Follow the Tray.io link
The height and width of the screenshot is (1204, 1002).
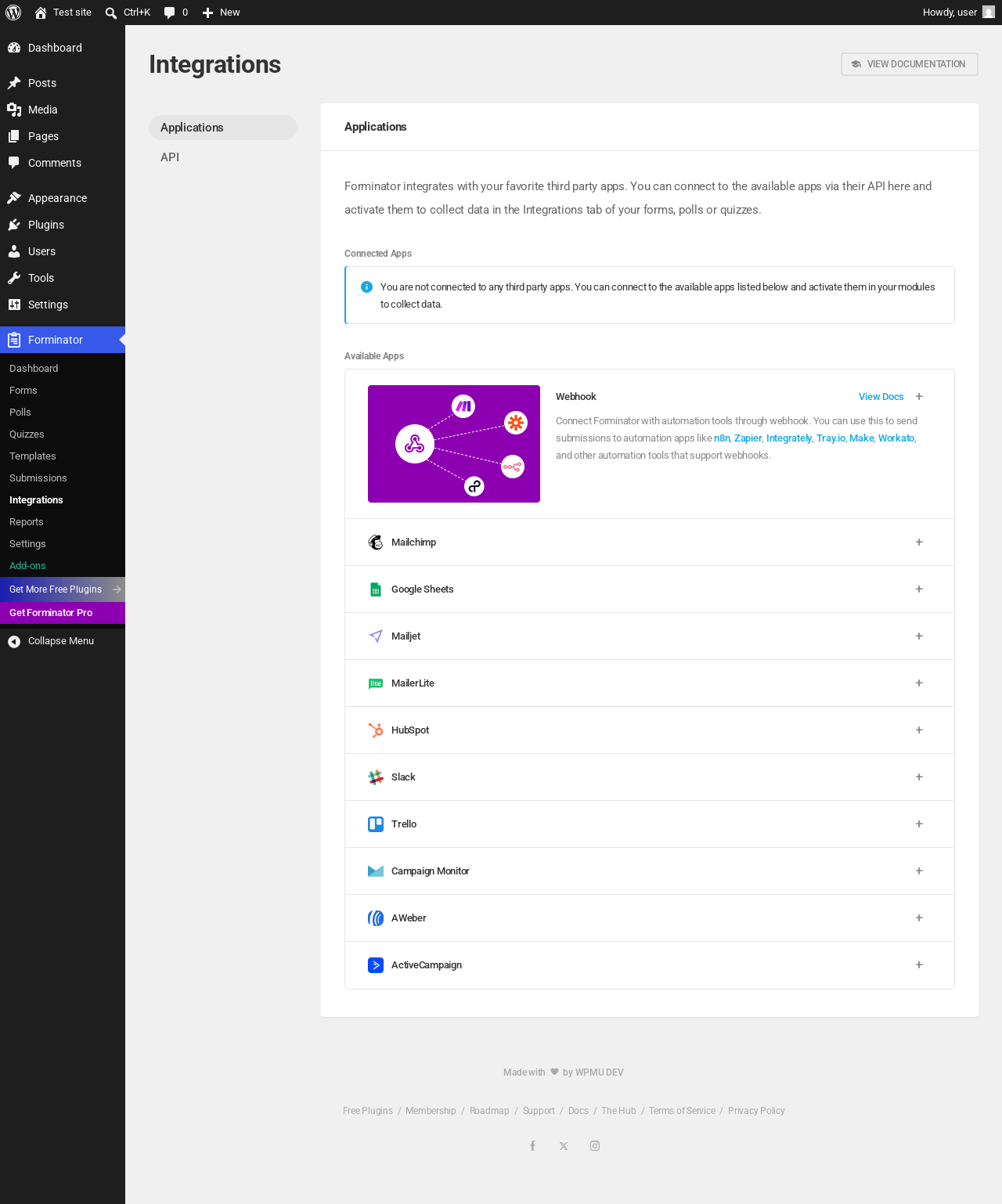[x=831, y=438]
